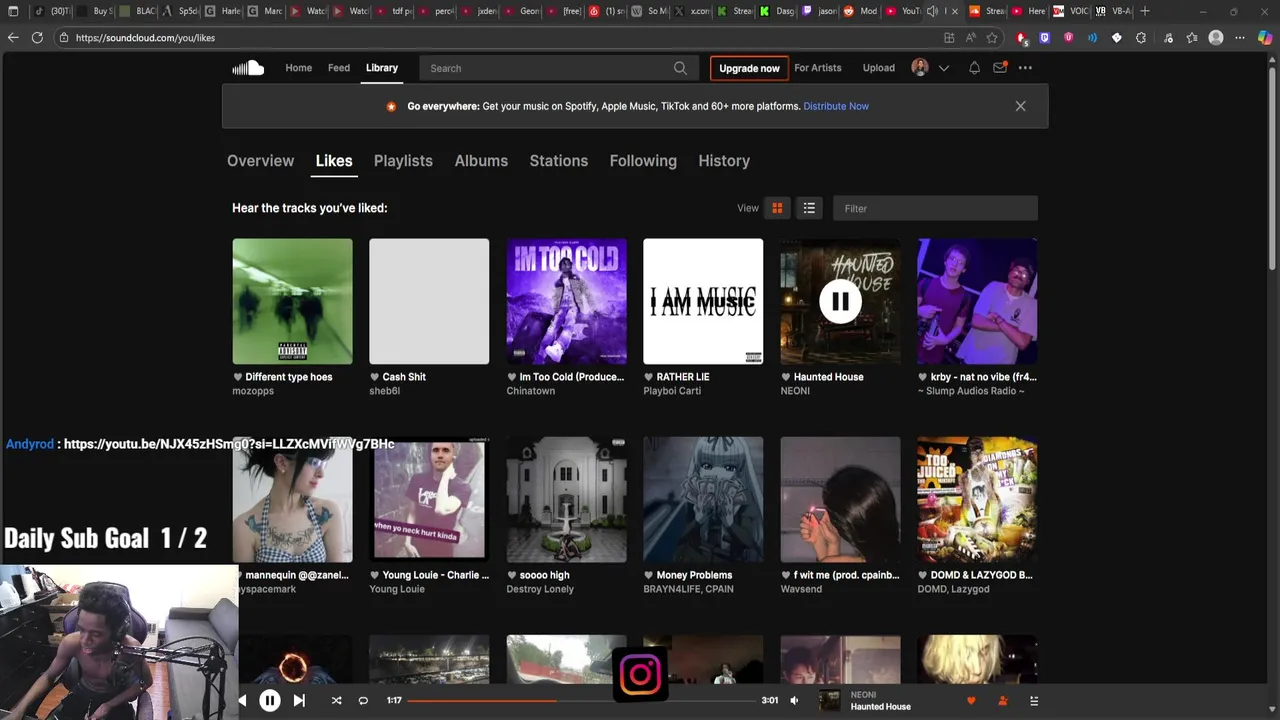Click heart icon beside Money Problems
The height and width of the screenshot is (720, 1280).
point(649,575)
